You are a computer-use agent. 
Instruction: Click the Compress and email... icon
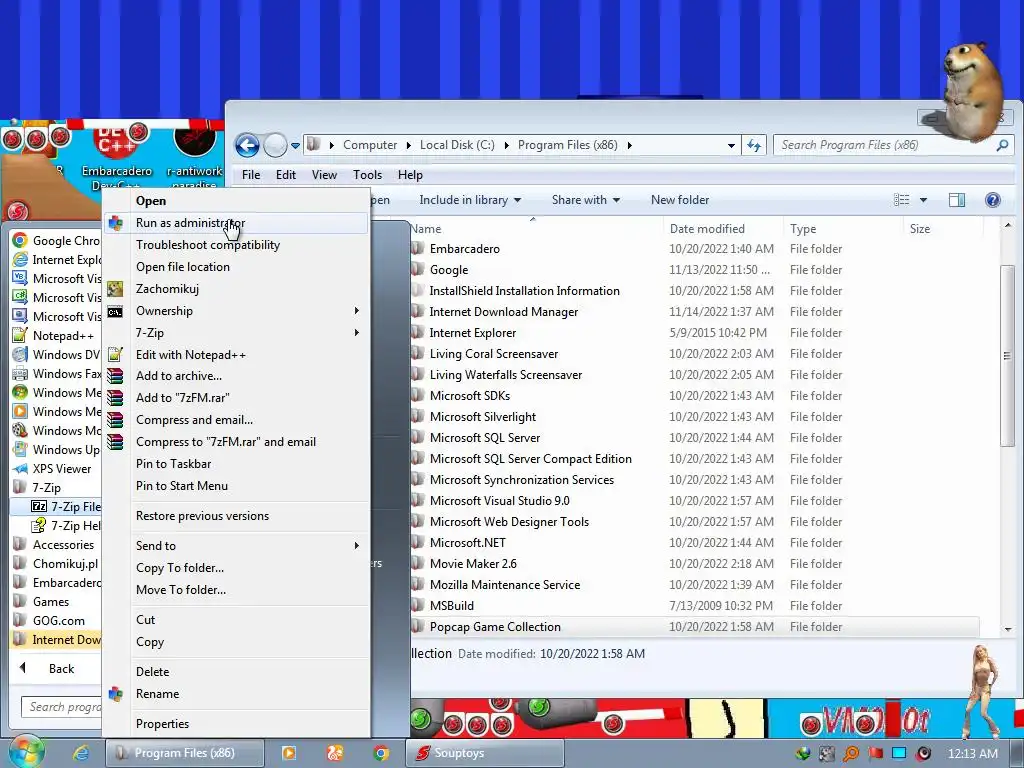tap(115, 420)
